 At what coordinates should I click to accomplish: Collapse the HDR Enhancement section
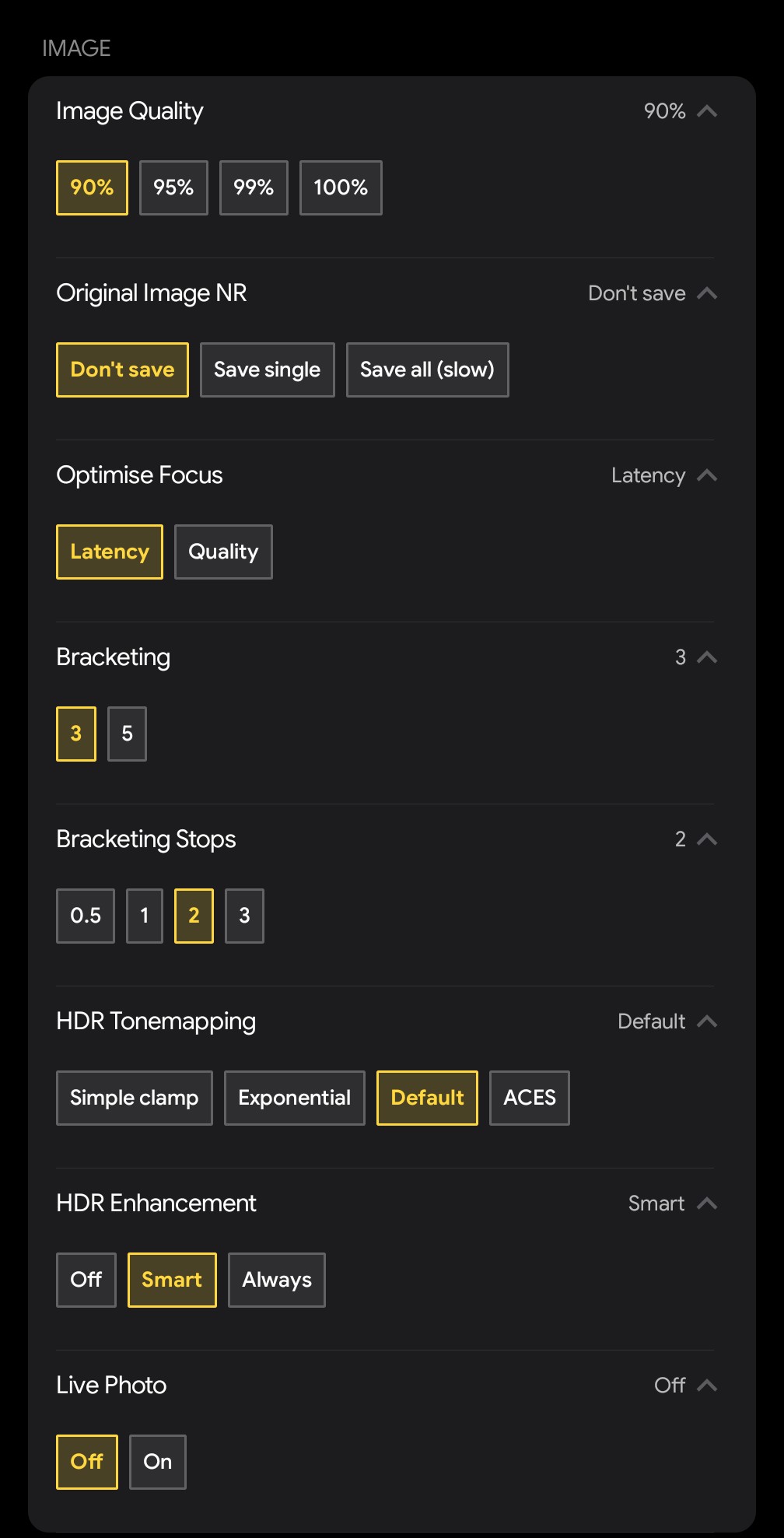(706, 1203)
